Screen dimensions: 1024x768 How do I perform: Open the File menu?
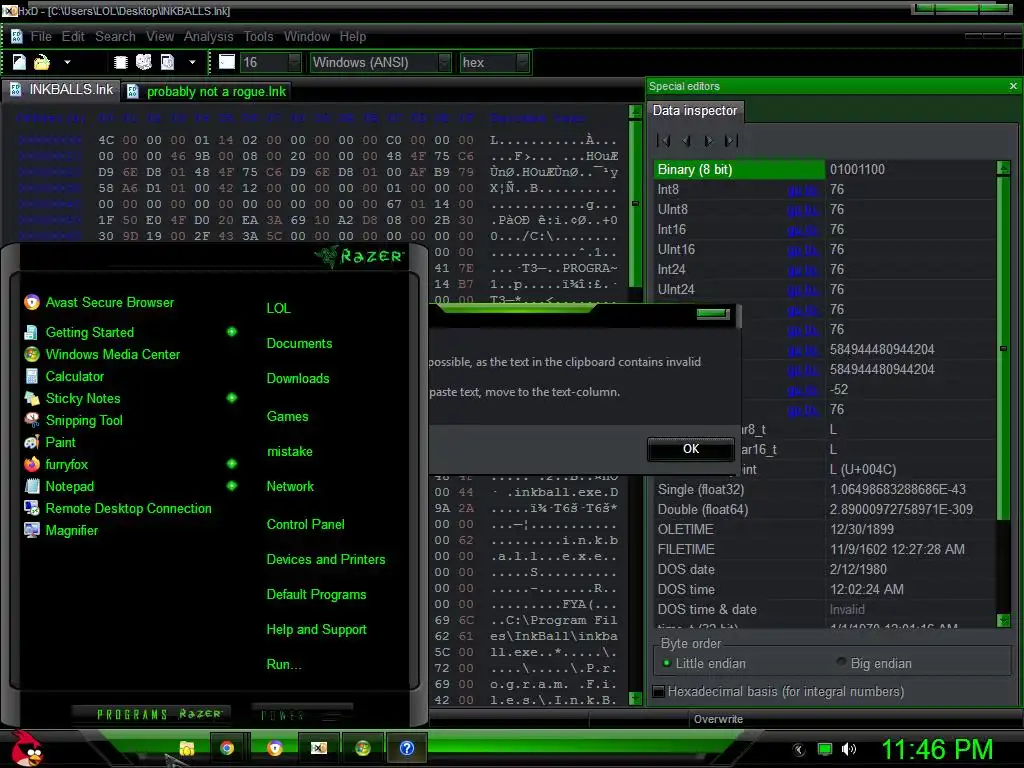41,37
